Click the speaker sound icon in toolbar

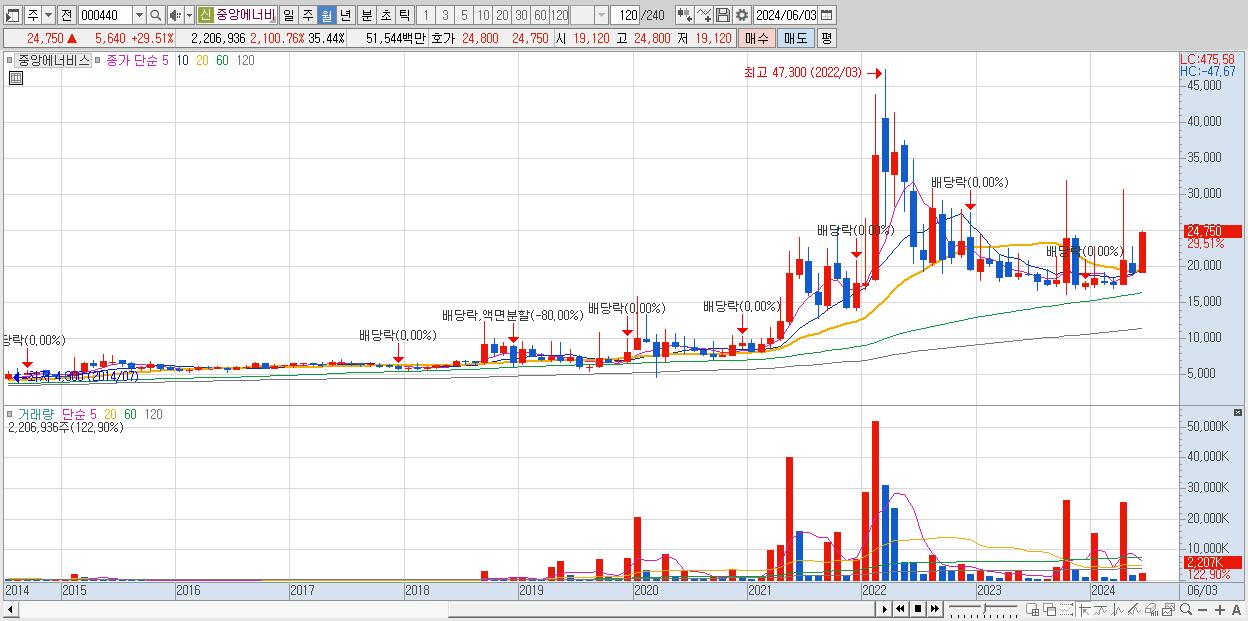tap(174, 15)
